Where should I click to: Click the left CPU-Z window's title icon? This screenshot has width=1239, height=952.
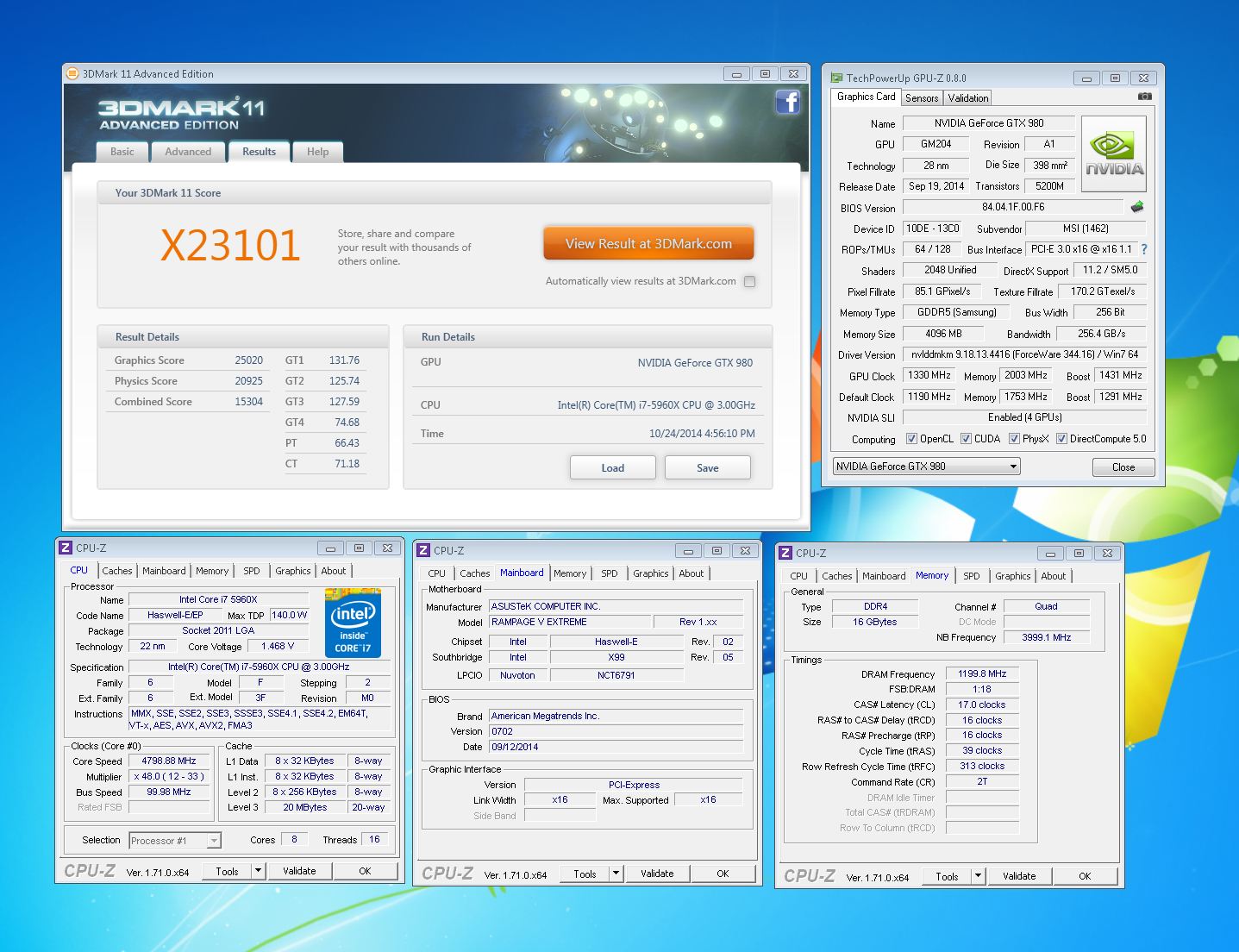66,548
